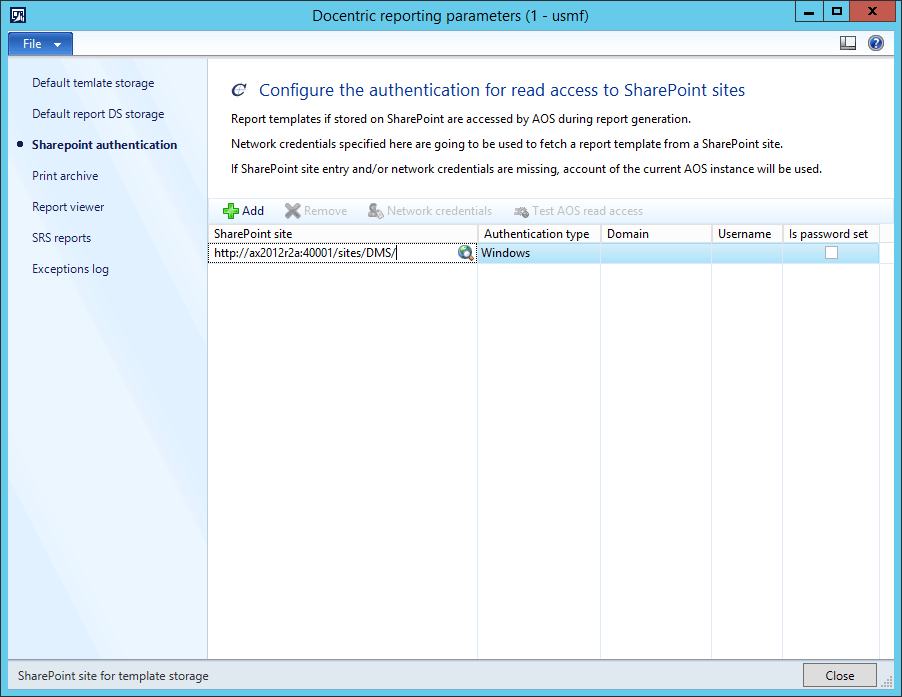
Task: Open the Print archive section
Action: tap(65, 176)
